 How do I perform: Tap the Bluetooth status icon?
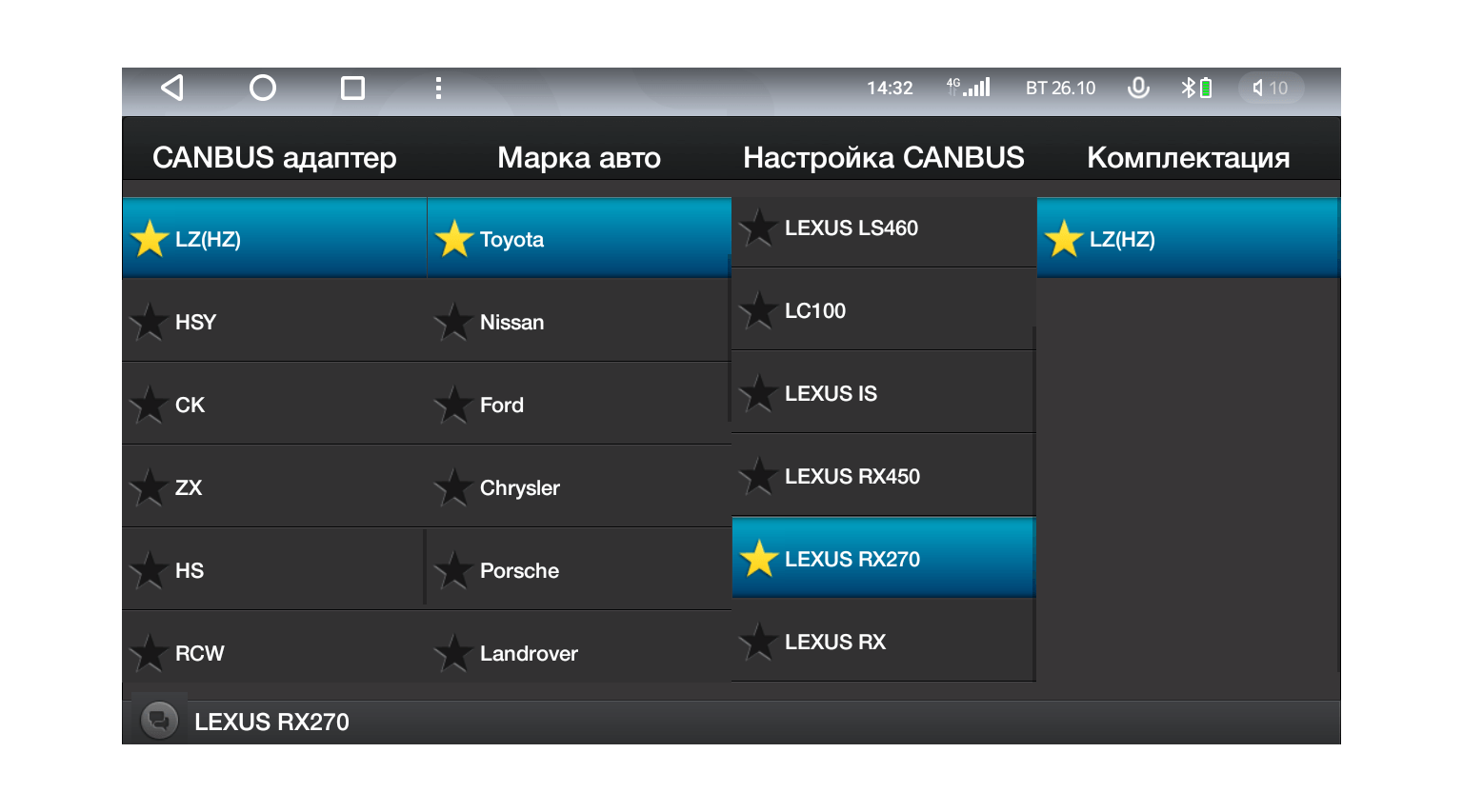pyautogui.click(x=1188, y=89)
